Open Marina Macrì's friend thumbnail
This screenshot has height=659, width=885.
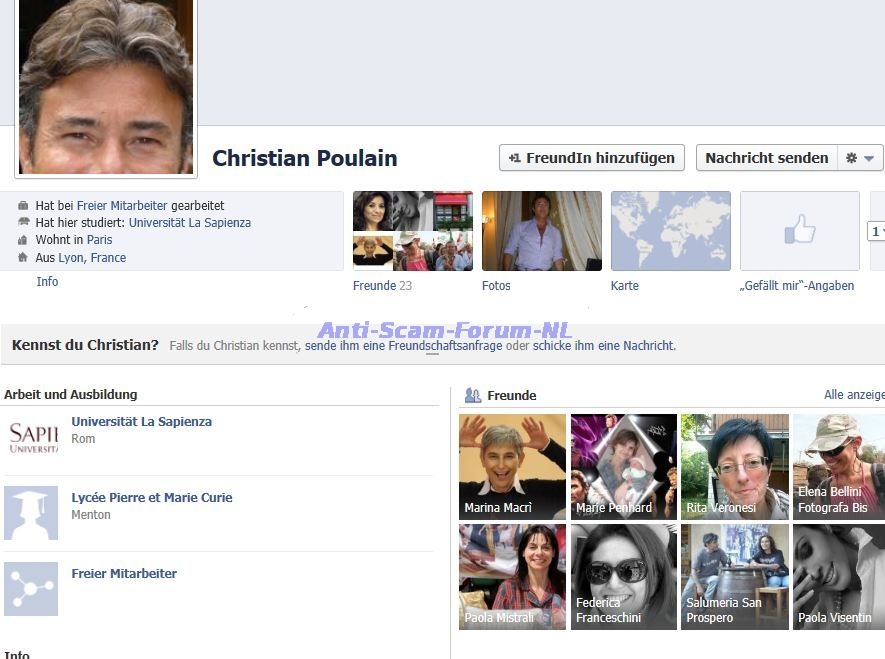512,467
